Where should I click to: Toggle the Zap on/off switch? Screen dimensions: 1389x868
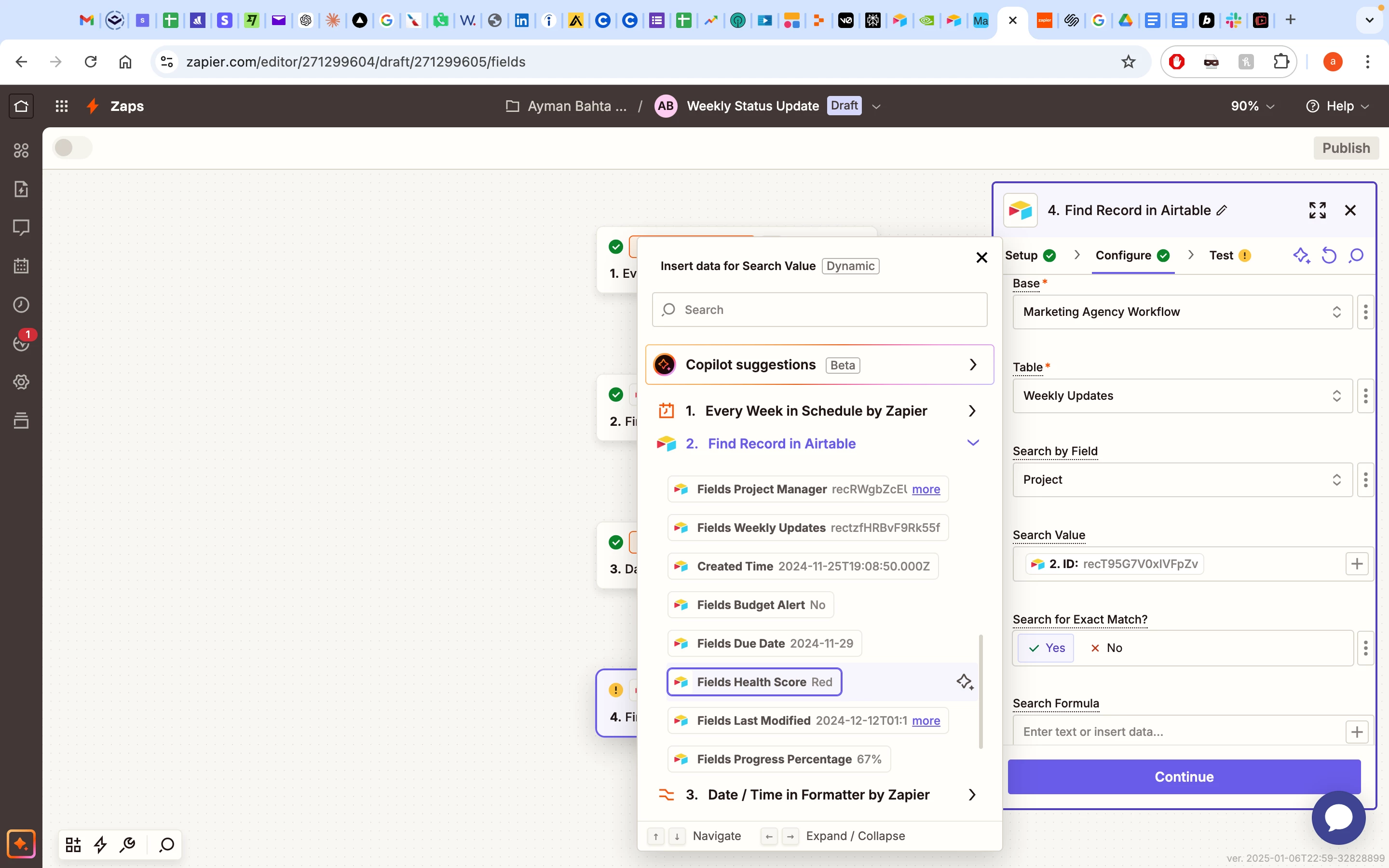tap(72, 148)
